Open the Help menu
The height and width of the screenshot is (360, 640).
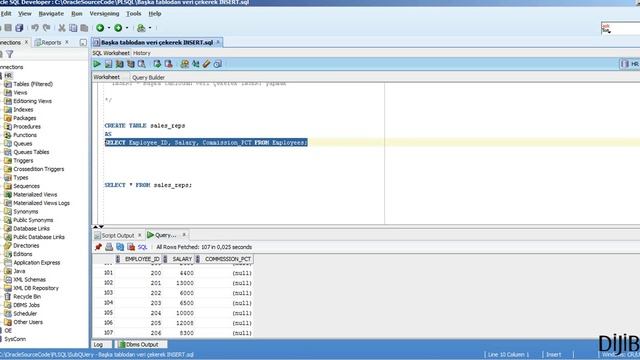click(155, 13)
